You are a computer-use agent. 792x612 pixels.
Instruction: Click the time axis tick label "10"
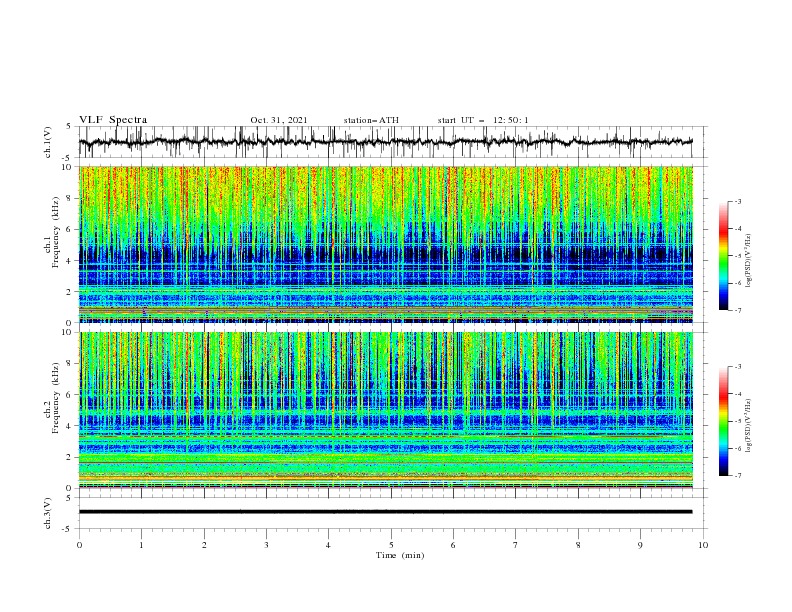point(703,545)
